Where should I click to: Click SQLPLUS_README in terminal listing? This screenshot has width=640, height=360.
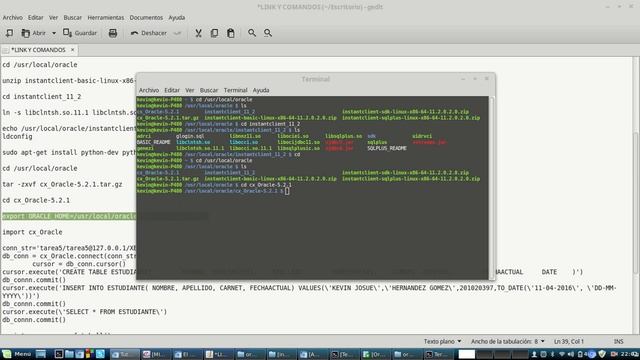click(x=387, y=148)
